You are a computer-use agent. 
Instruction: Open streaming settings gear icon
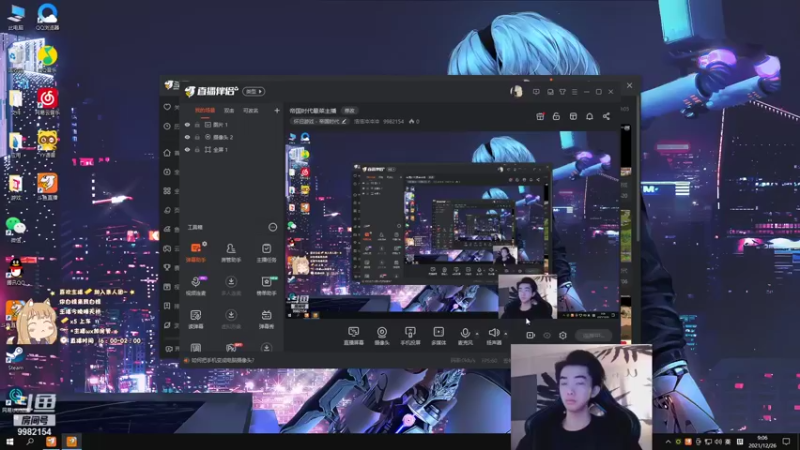point(563,335)
